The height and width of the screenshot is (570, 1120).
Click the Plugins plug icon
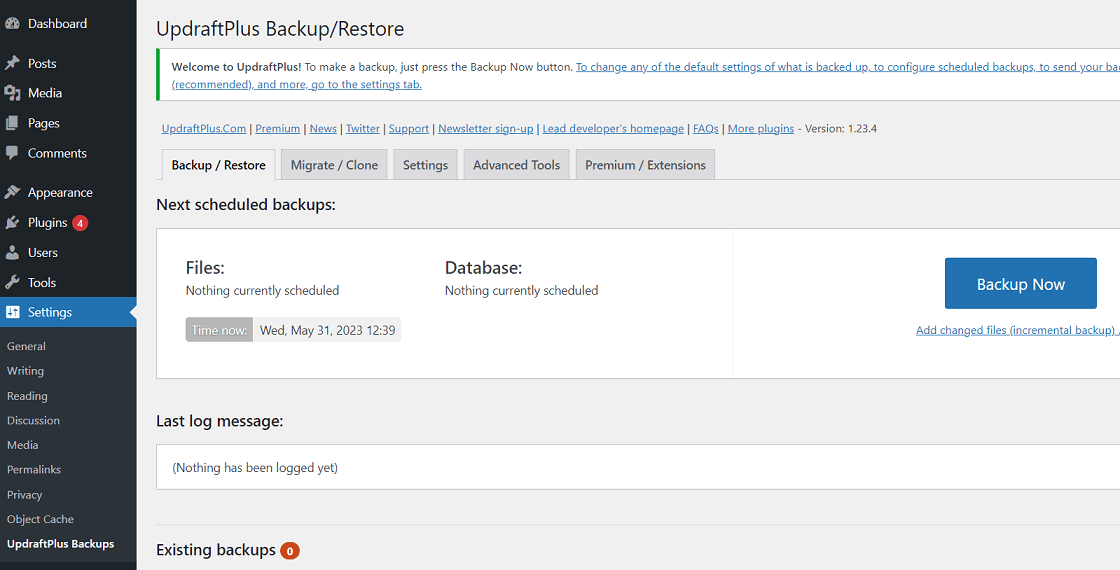tap(12, 223)
